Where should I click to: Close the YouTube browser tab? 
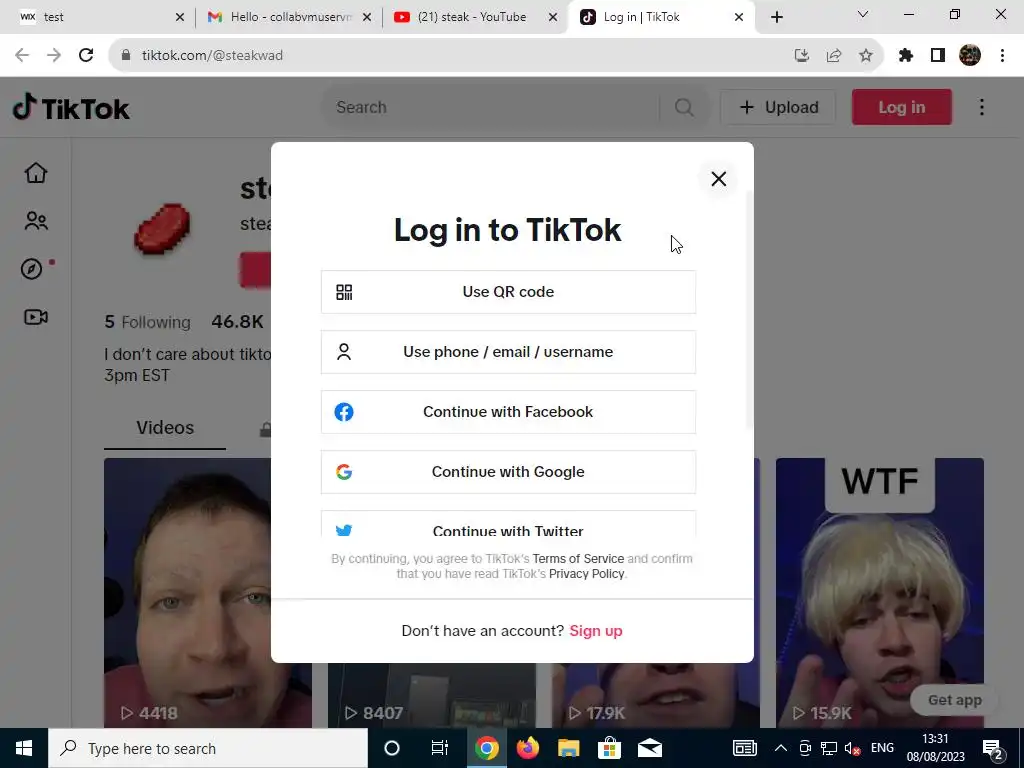(x=553, y=17)
